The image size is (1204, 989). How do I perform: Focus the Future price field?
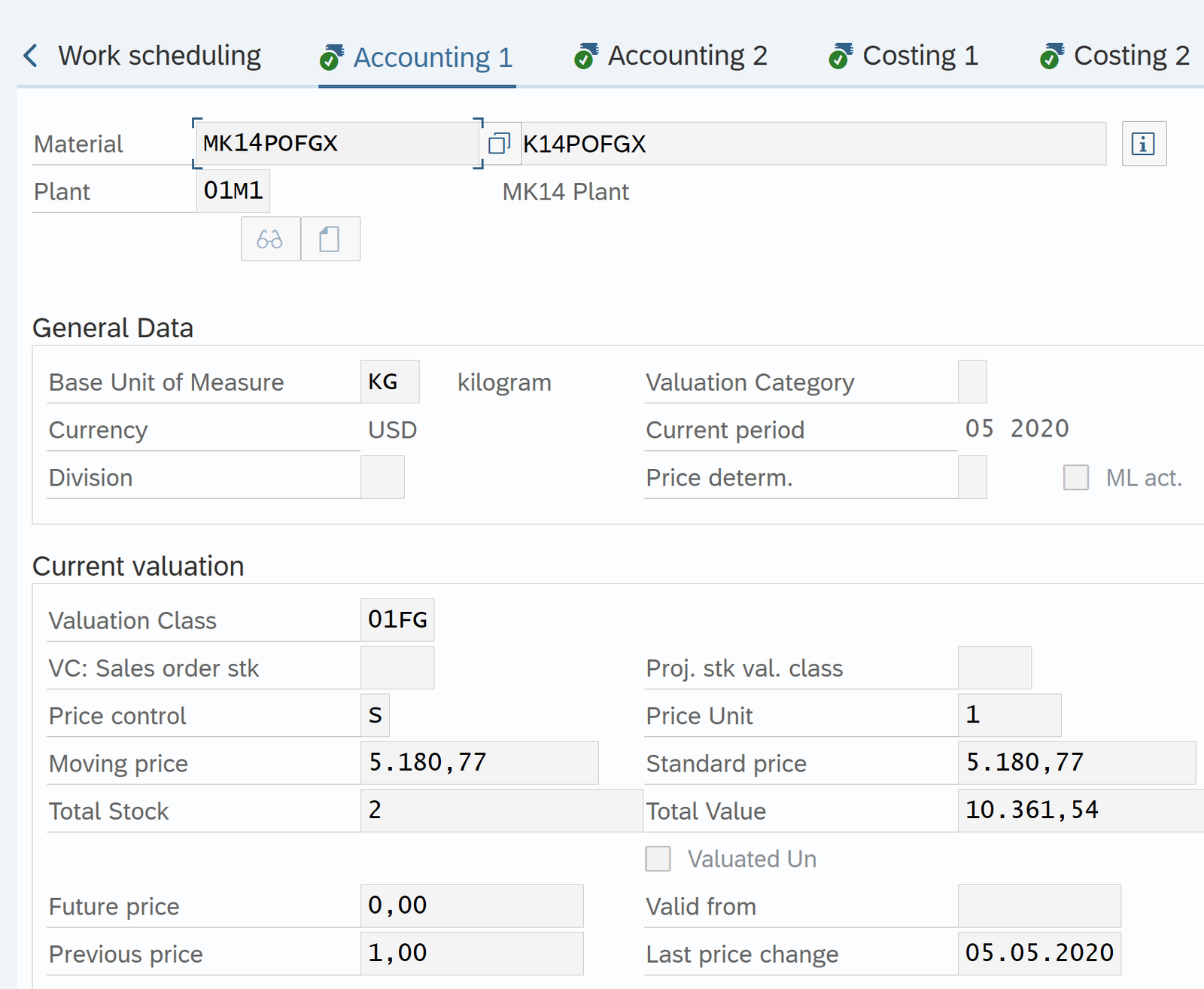[x=471, y=905]
